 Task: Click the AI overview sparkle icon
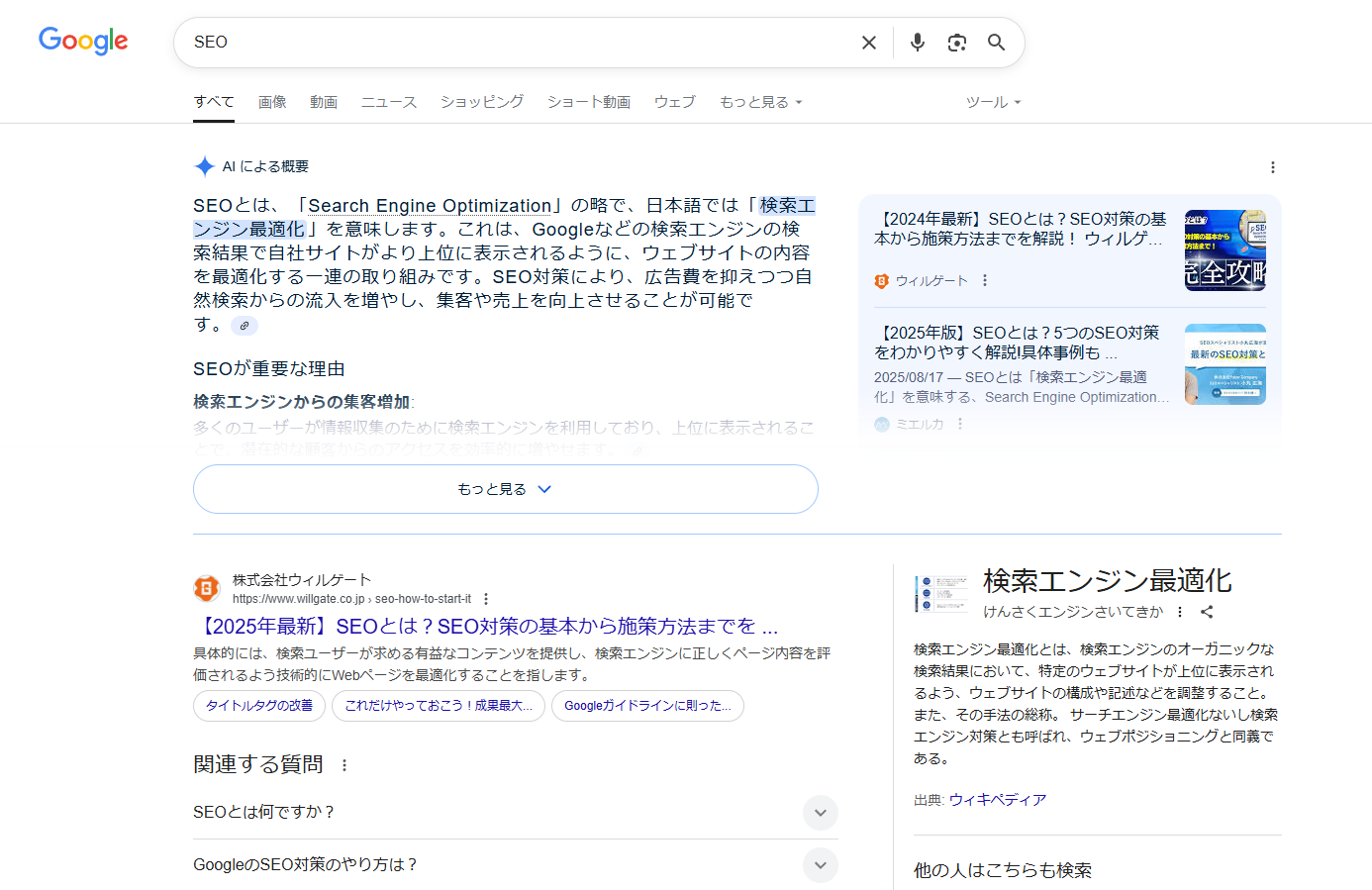[204, 166]
